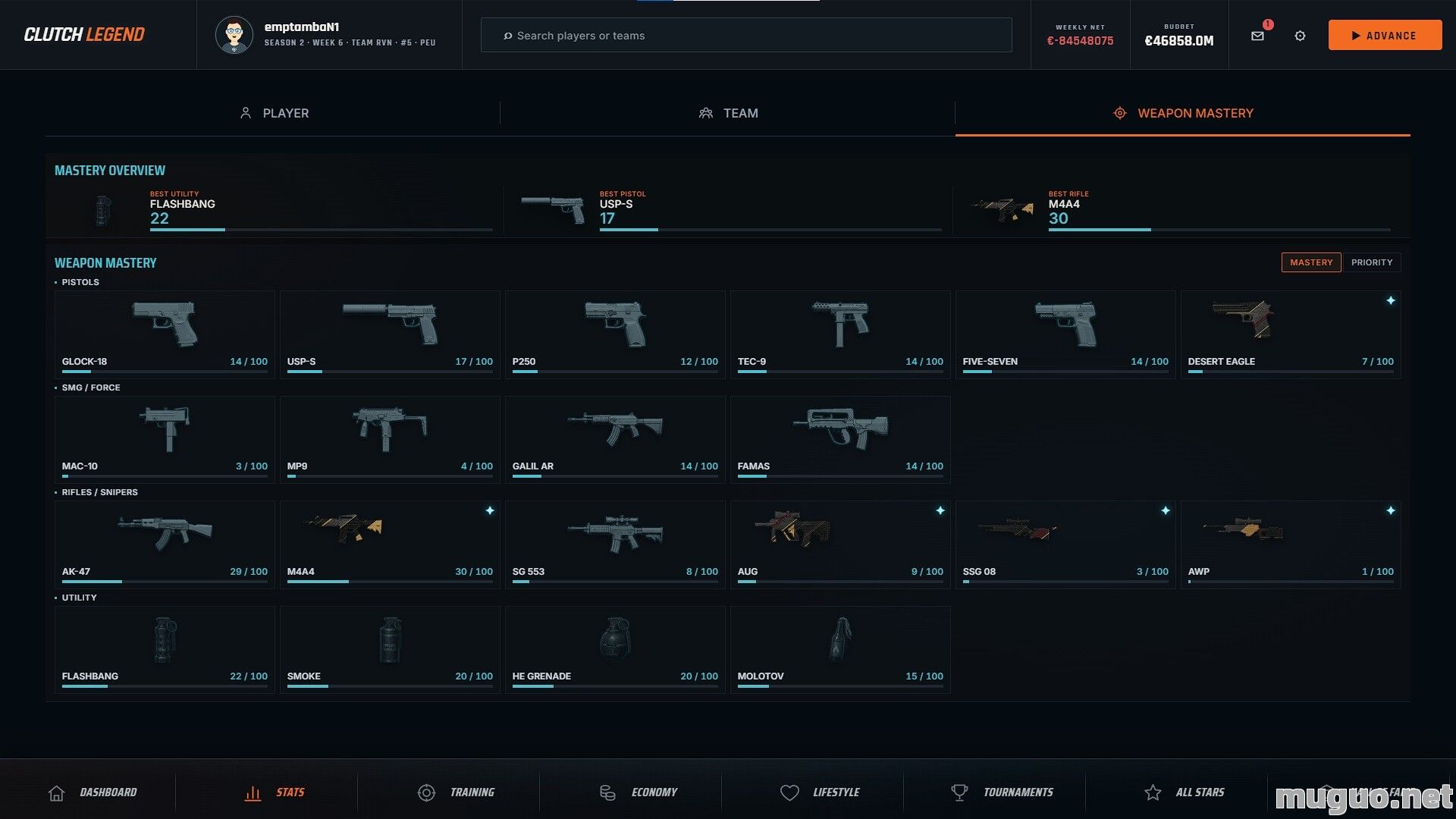Click the Search players or teams field

(746, 36)
